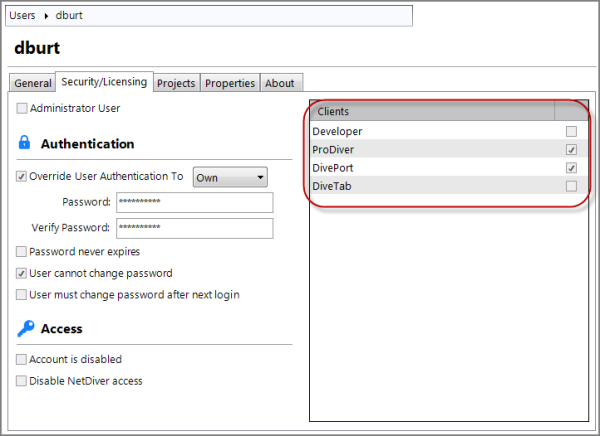Click the breadcrumb arrow after Users
Image resolution: width=600 pixels, height=436 pixels.
tap(45, 16)
